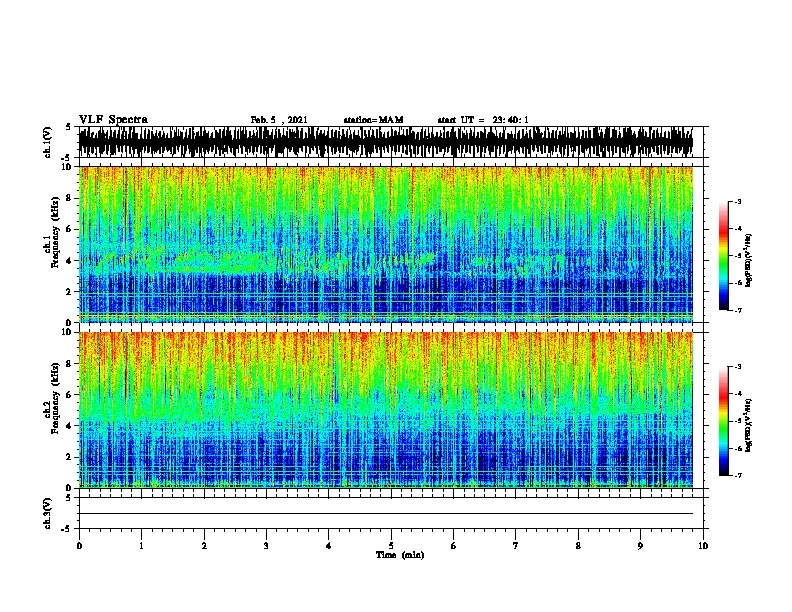Click the '10' tick on time axis
792x612 pixels.
click(703, 546)
